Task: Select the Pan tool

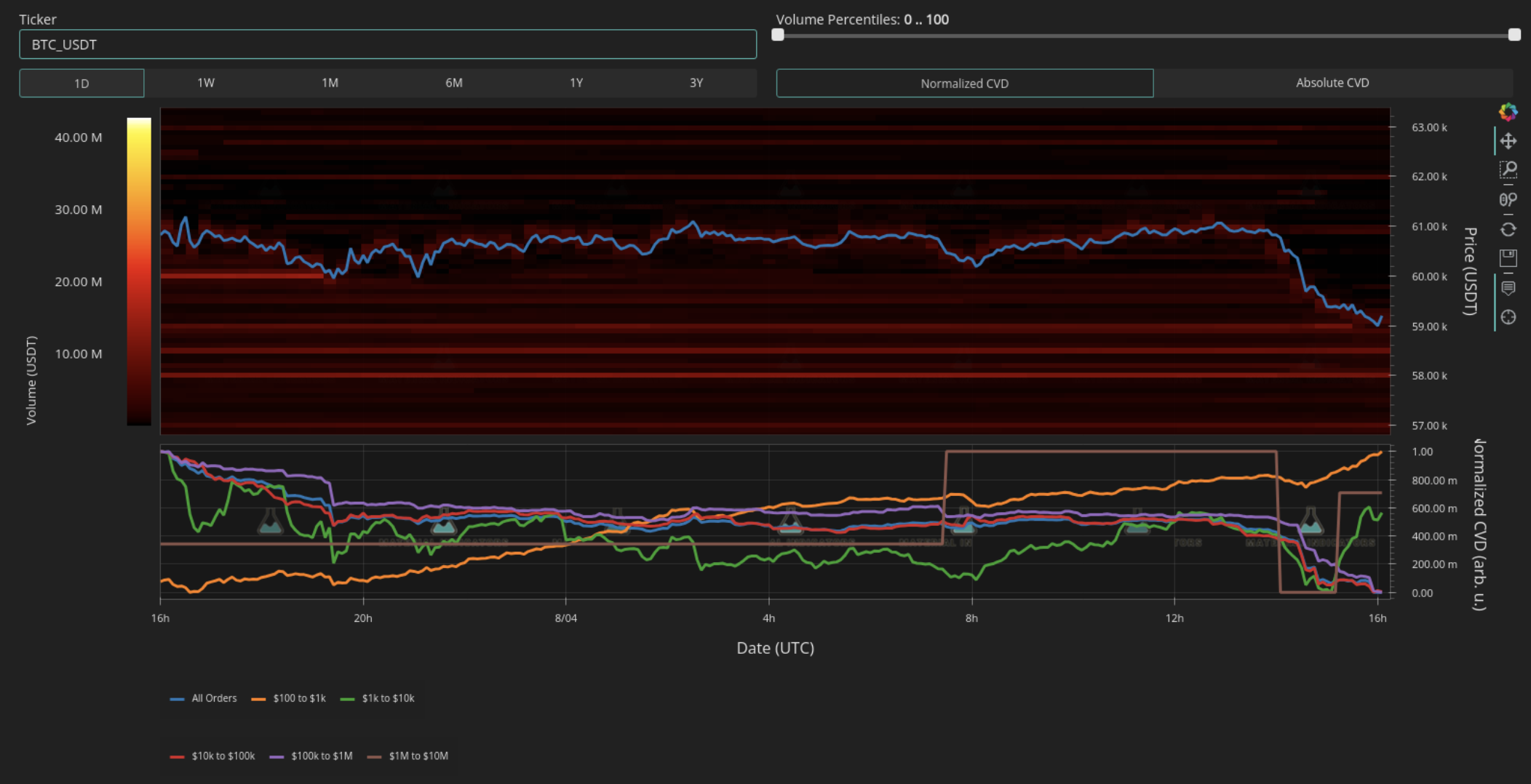Action: point(1508,141)
